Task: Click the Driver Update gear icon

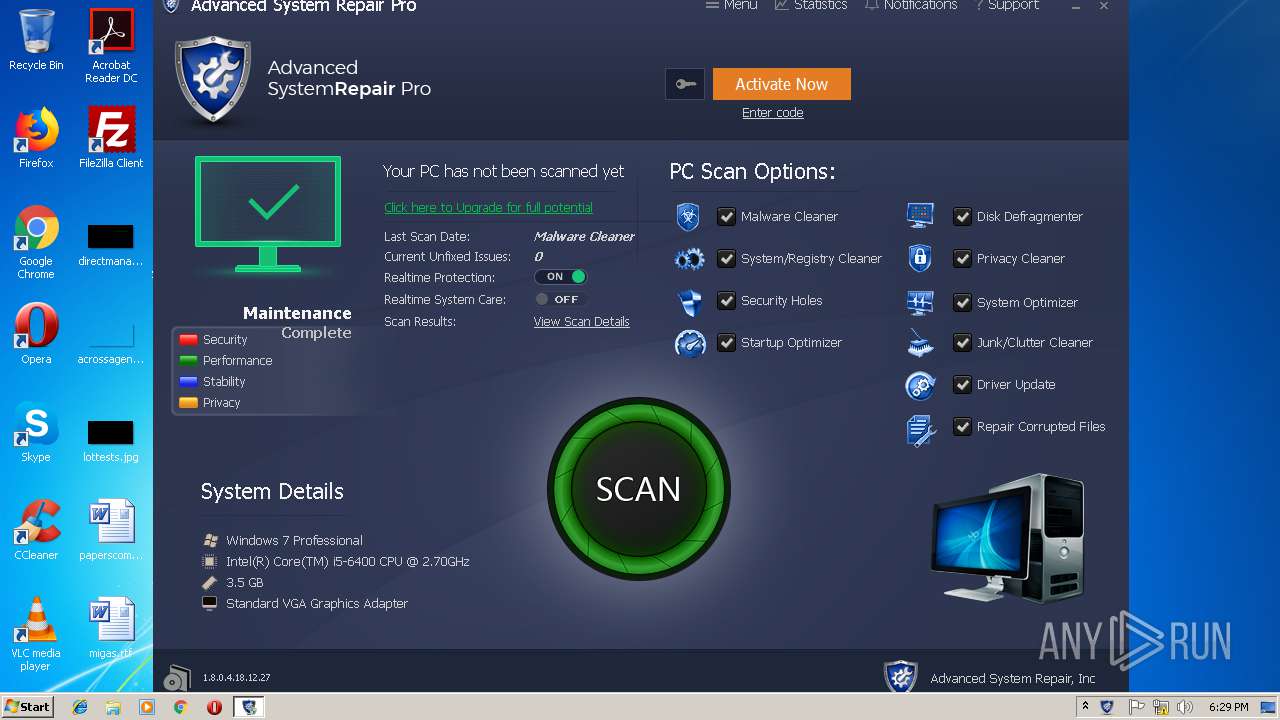Action: 920,385
